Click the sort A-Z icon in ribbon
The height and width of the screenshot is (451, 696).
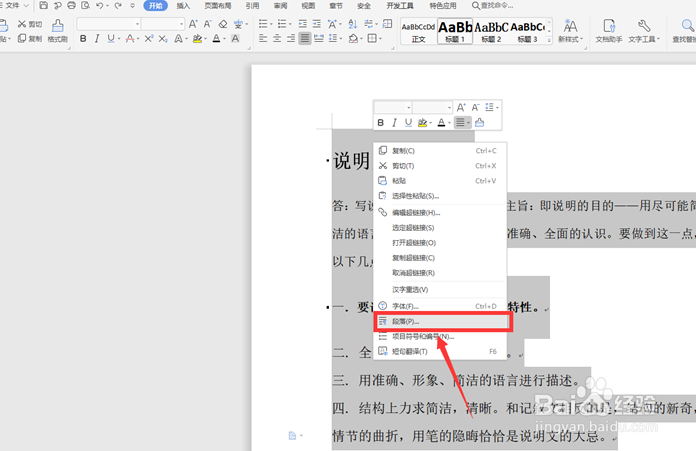(x=352, y=24)
